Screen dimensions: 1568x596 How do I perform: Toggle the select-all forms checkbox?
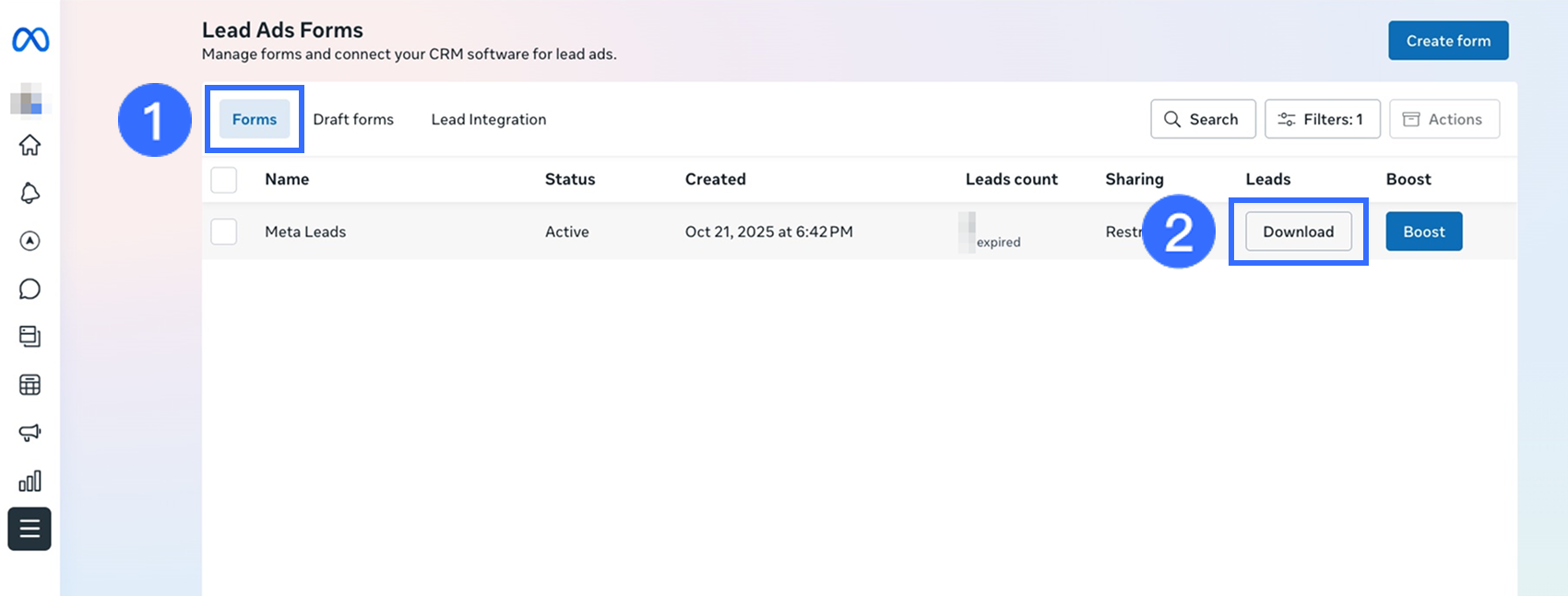pos(224,180)
